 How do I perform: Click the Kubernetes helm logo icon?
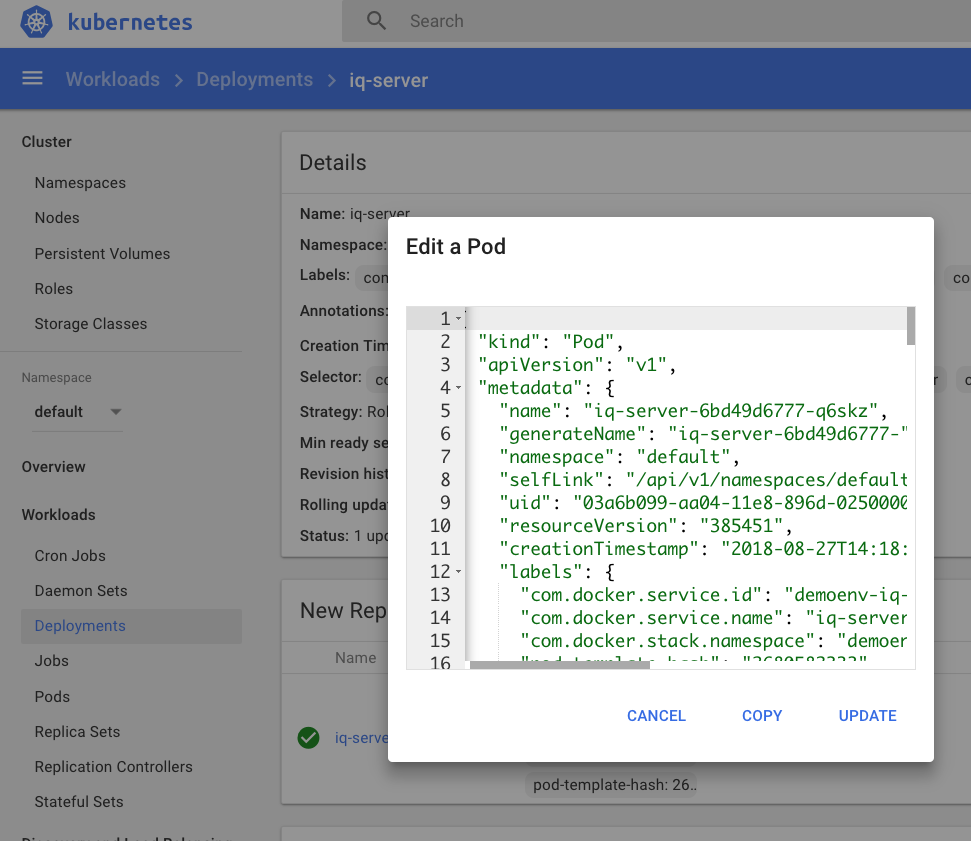pyautogui.click(x=36, y=22)
